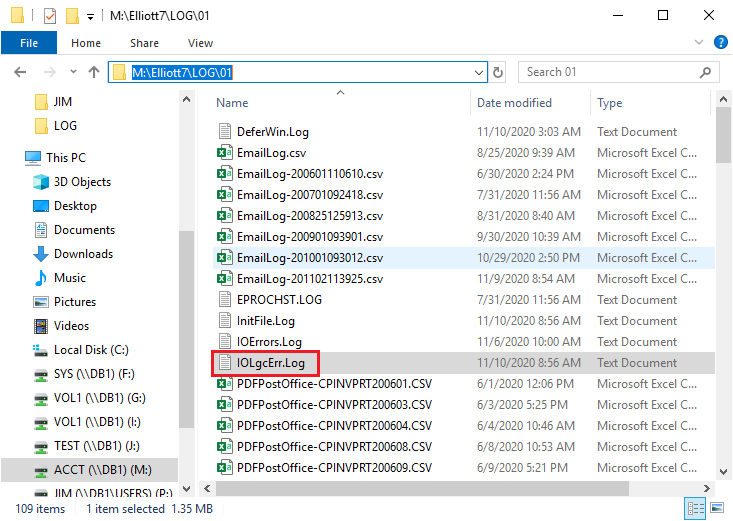Sort by the Type column header

point(610,103)
